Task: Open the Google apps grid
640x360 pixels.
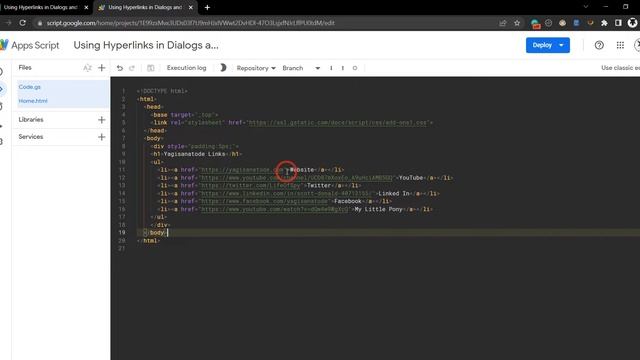Action: 620,45
